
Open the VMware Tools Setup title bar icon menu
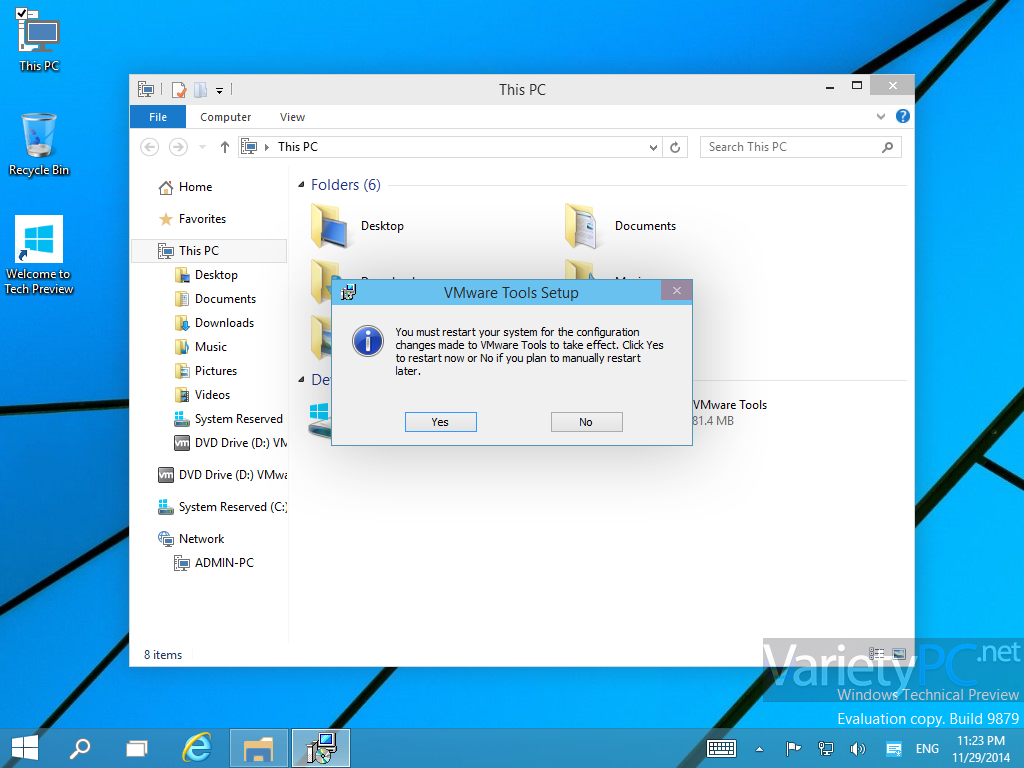coord(349,292)
